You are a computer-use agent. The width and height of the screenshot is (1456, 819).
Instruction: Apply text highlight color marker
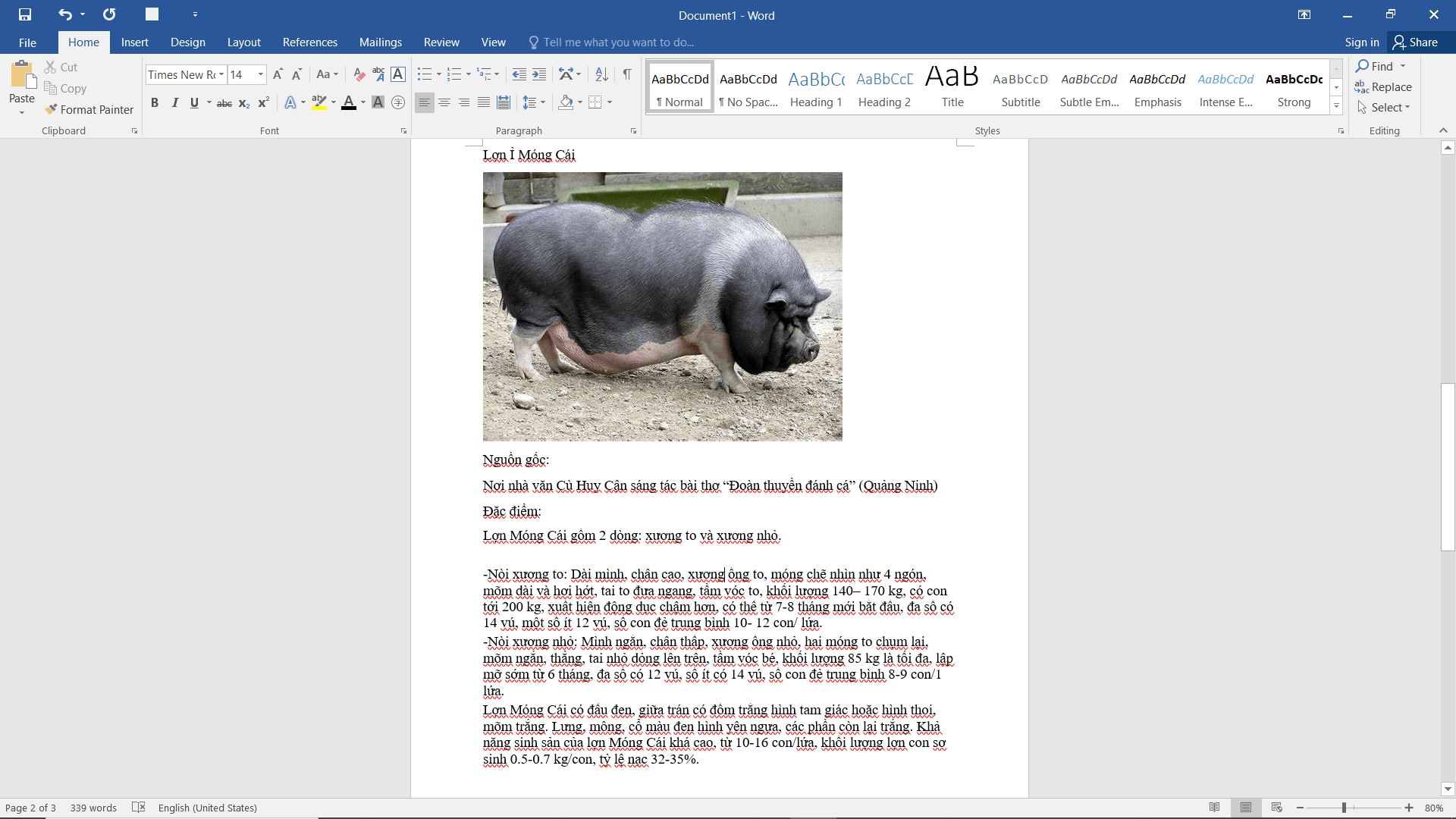(319, 102)
